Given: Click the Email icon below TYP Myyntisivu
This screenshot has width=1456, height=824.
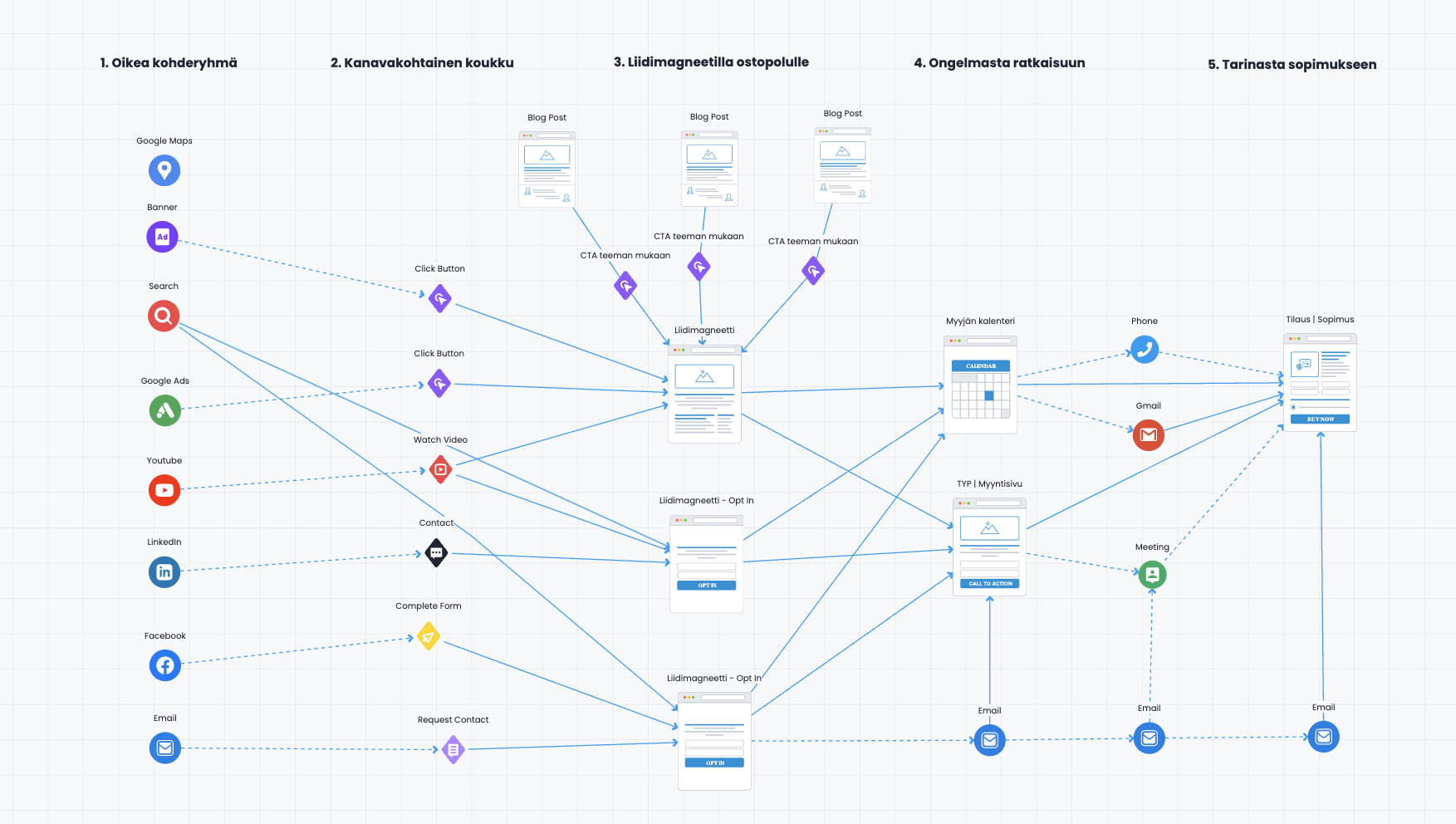Looking at the screenshot, I should pyautogui.click(x=990, y=740).
